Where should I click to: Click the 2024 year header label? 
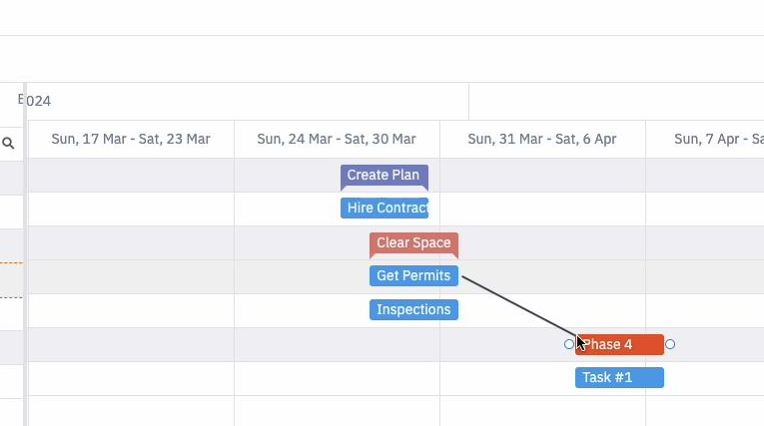38,101
